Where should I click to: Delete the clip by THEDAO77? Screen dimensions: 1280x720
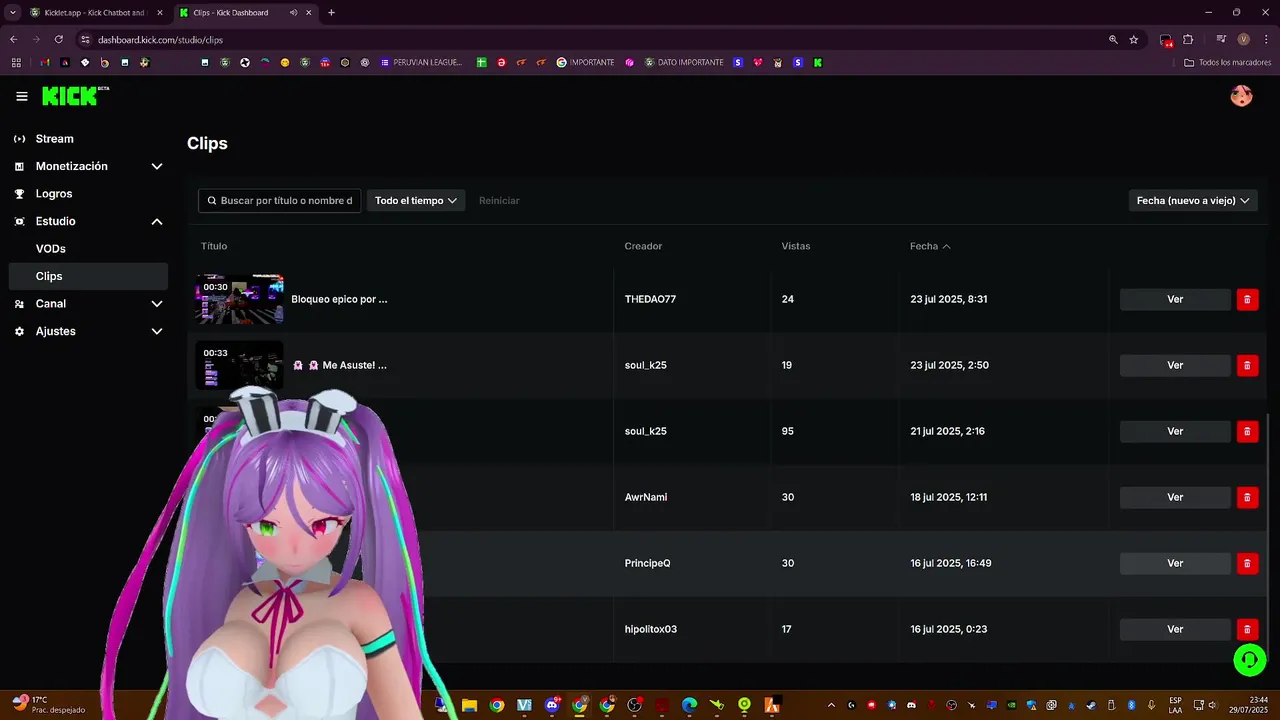[1247, 299]
